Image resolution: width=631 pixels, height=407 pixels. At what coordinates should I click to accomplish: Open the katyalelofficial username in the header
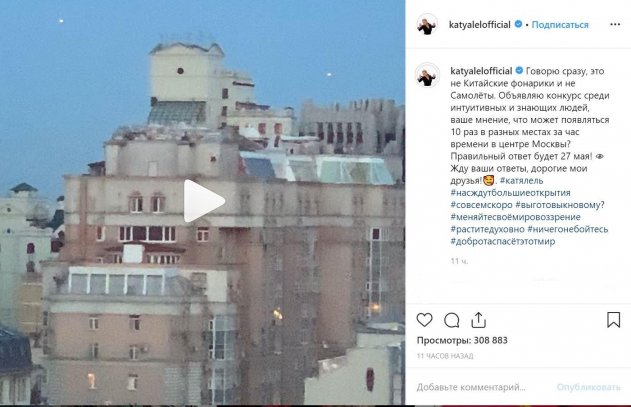click(x=480, y=25)
